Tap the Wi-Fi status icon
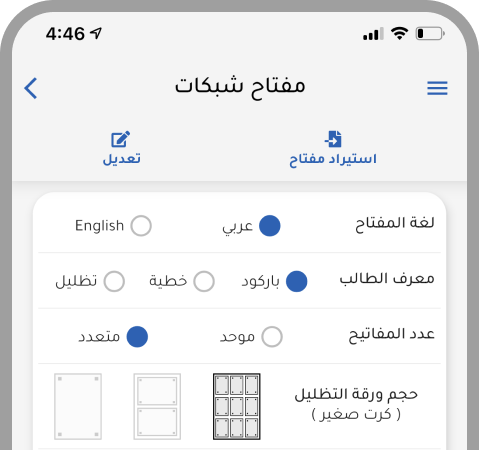Viewport: 479px width, 450px height. click(399, 33)
